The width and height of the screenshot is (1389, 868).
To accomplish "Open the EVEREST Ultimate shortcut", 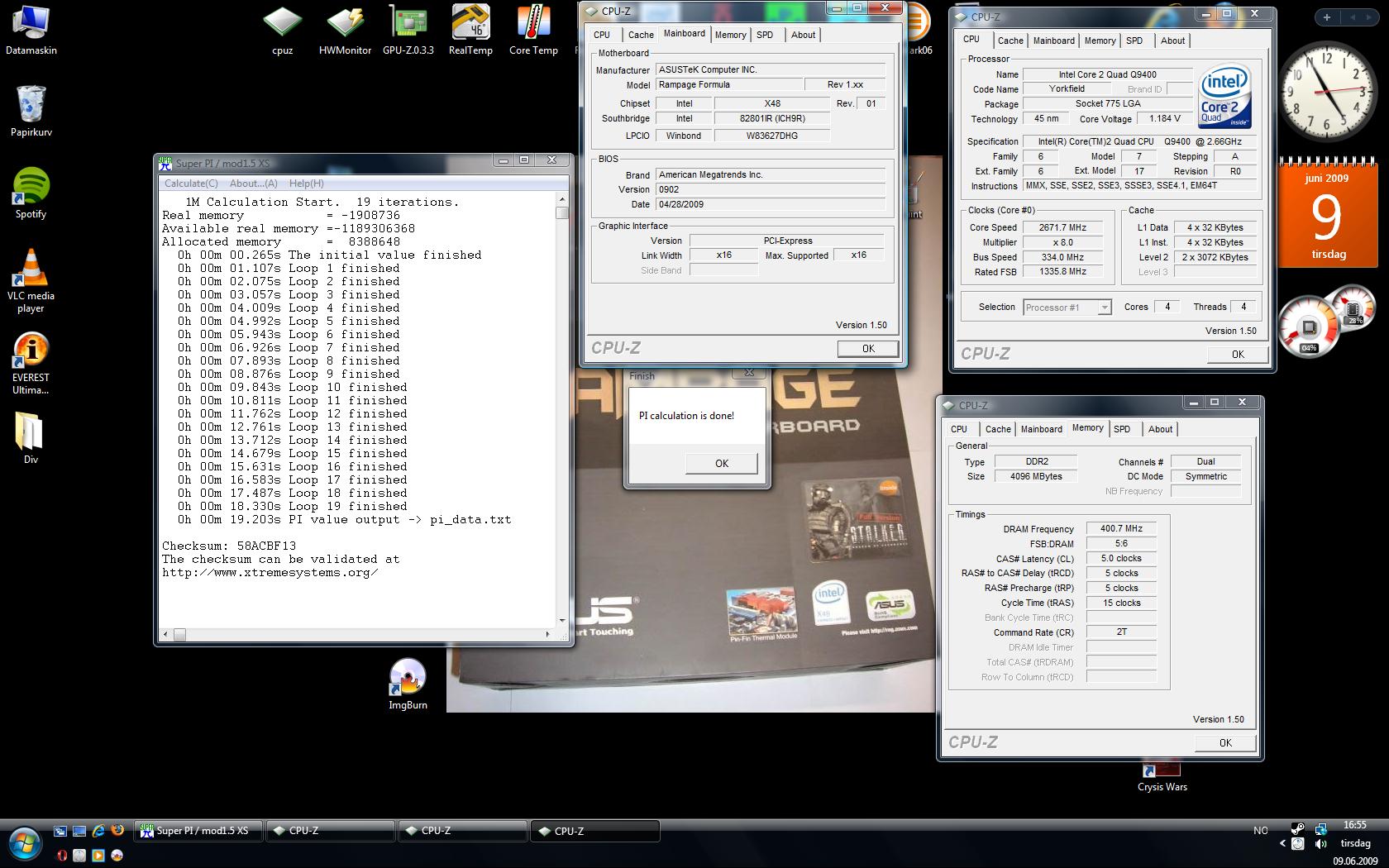I will click(x=31, y=363).
